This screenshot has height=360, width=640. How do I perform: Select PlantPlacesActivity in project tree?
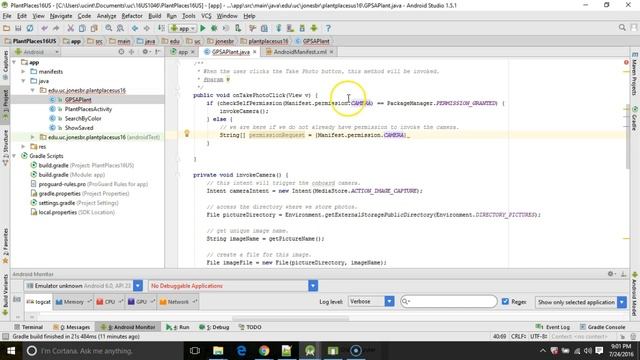tap(88, 109)
